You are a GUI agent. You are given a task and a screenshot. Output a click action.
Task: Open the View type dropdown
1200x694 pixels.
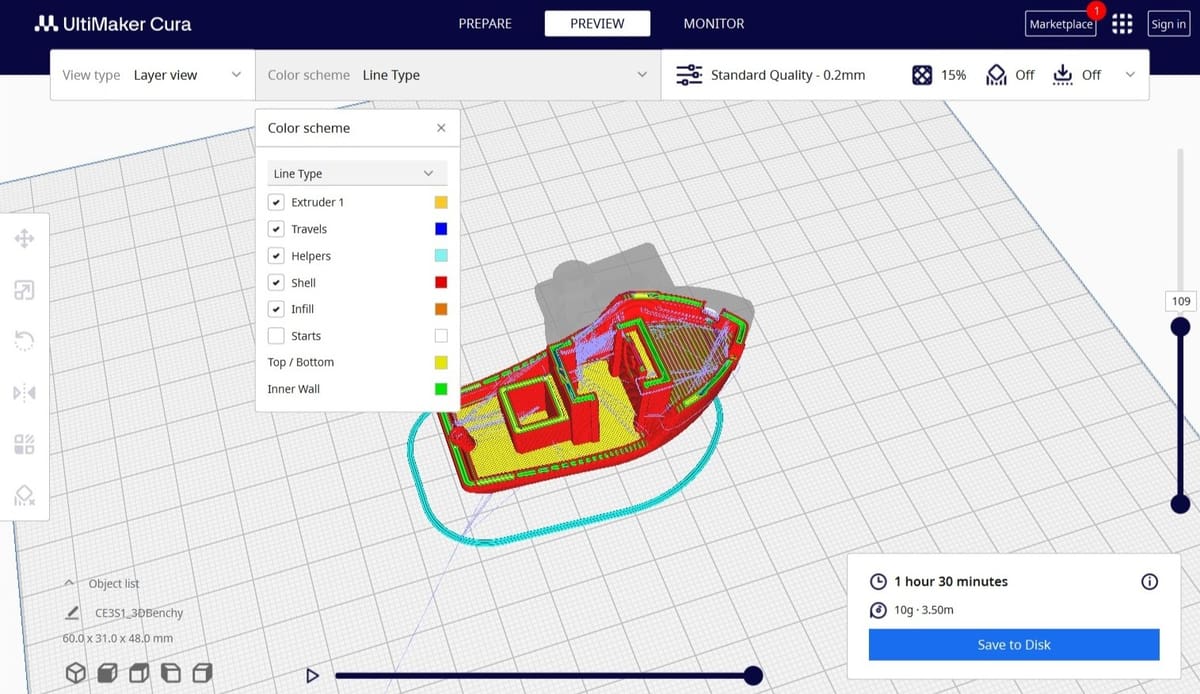click(x=152, y=75)
